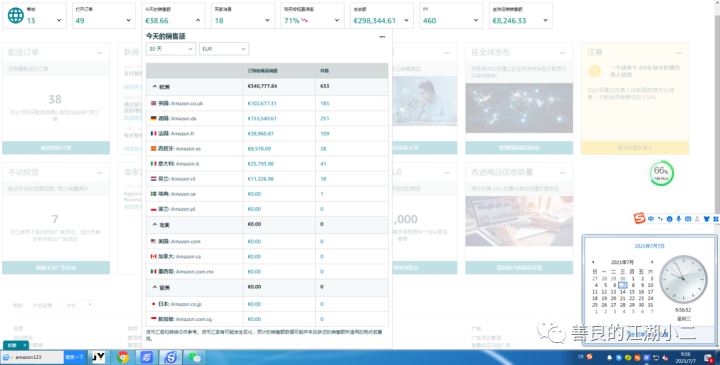Click the globe marketplace icon
The image size is (720, 365).
tap(15, 15)
